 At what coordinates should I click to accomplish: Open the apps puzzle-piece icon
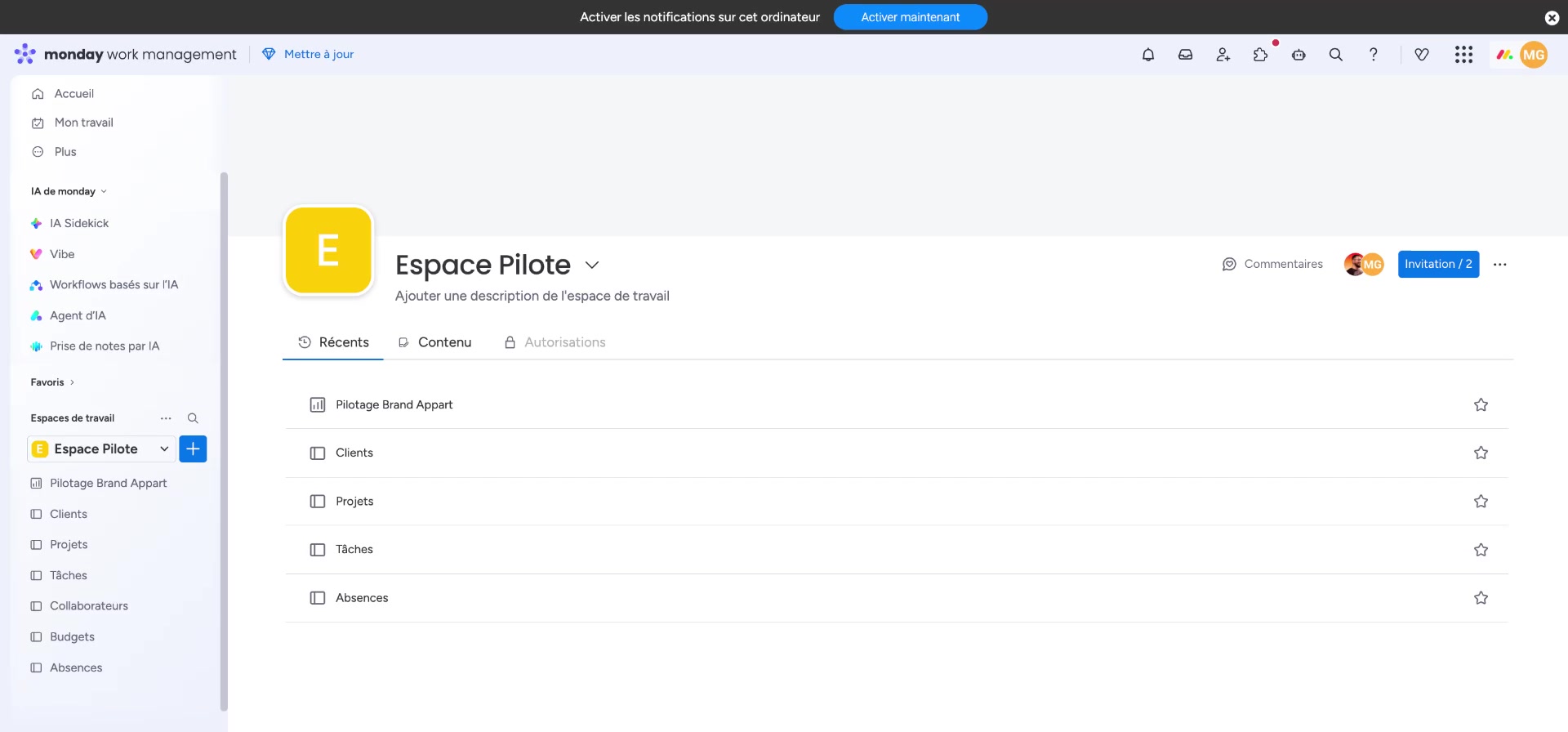pyautogui.click(x=1260, y=55)
